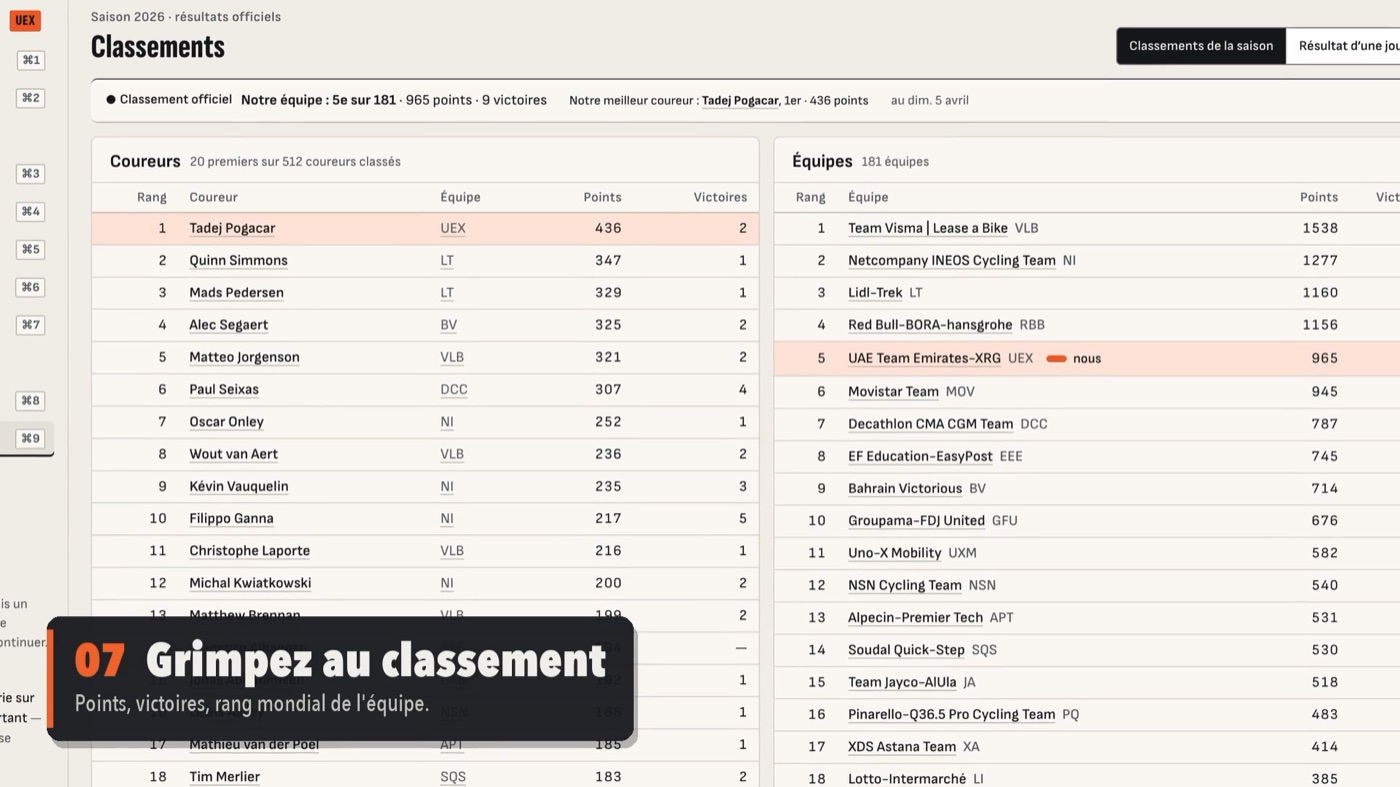Open rider Alec Segaert
The height and width of the screenshot is (787, 1400).
click(x=228, y=325)
